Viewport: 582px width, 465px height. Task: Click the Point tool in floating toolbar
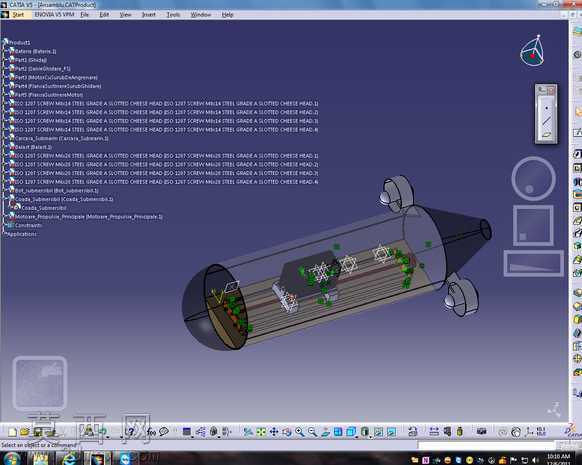point(546,108)
